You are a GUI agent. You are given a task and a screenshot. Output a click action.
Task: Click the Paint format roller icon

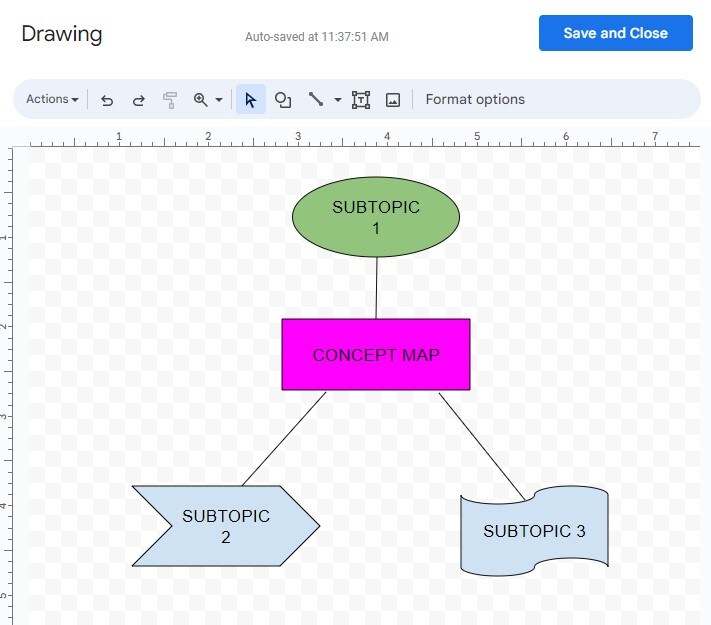tap(170, 100)
